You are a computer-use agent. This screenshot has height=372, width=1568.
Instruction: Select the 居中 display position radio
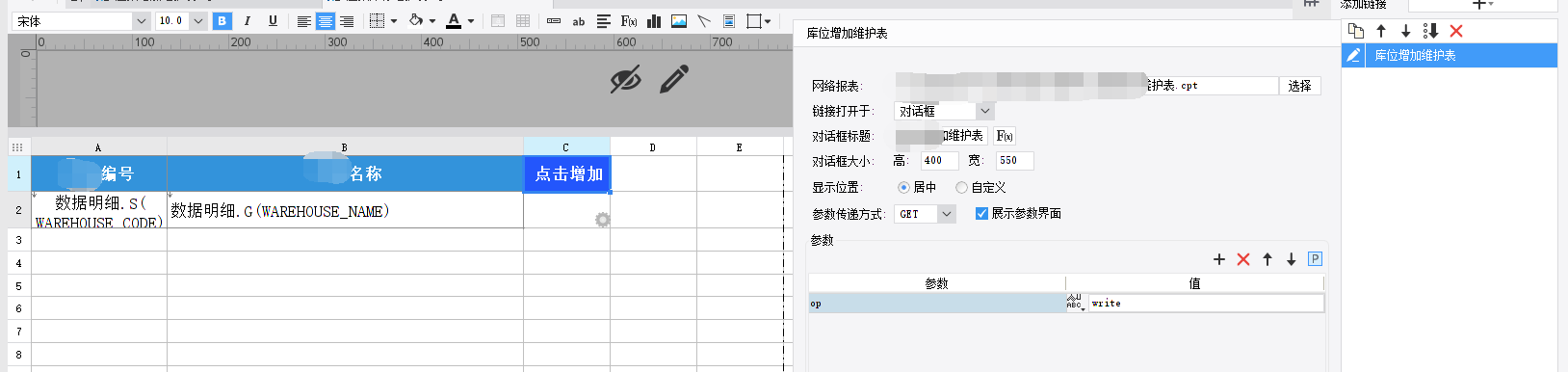tap(903, 187)
